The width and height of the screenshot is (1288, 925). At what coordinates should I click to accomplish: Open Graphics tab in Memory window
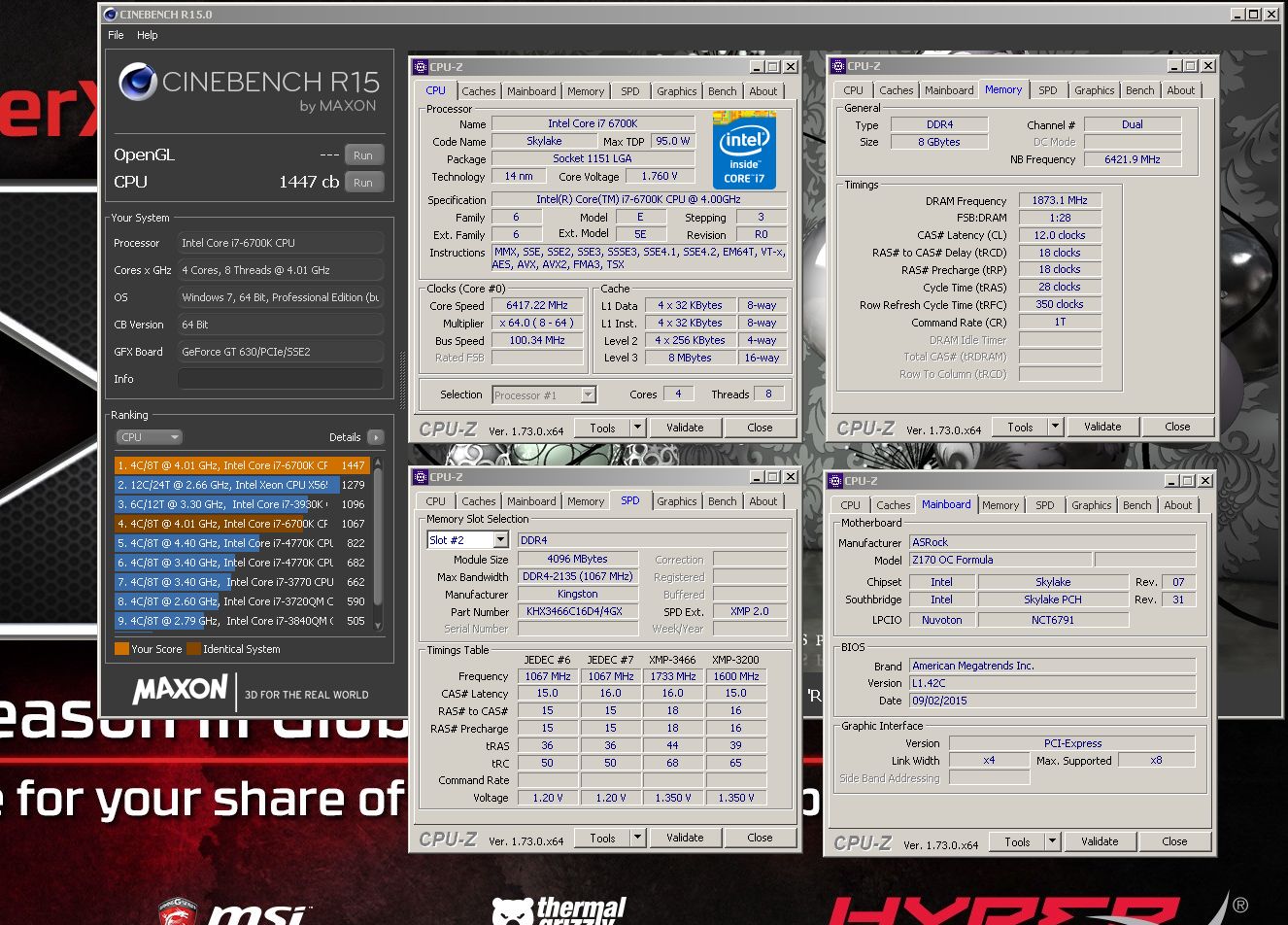[x=1094, y=90]
